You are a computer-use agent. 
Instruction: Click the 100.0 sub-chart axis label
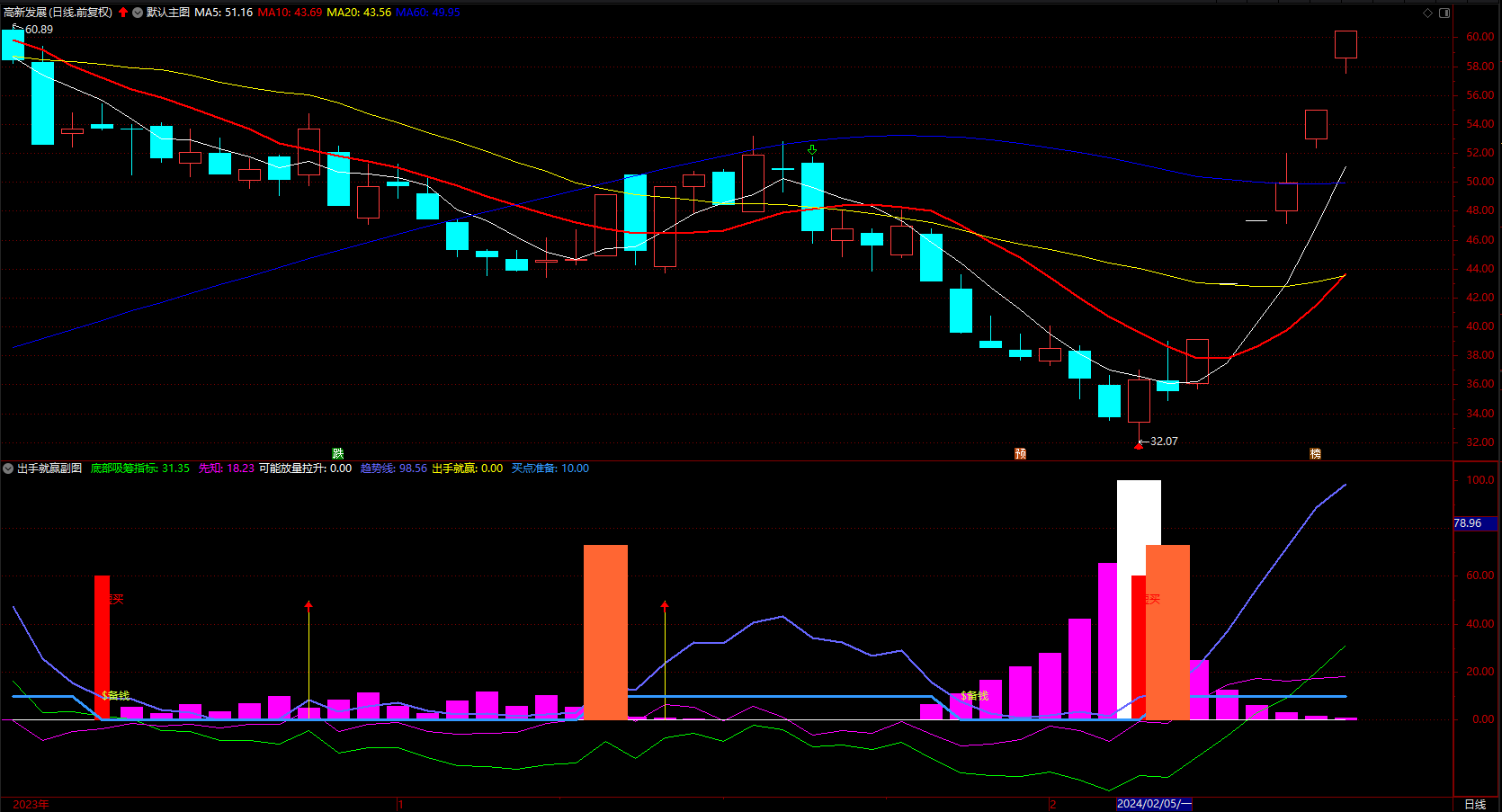tap(1480, 480)
